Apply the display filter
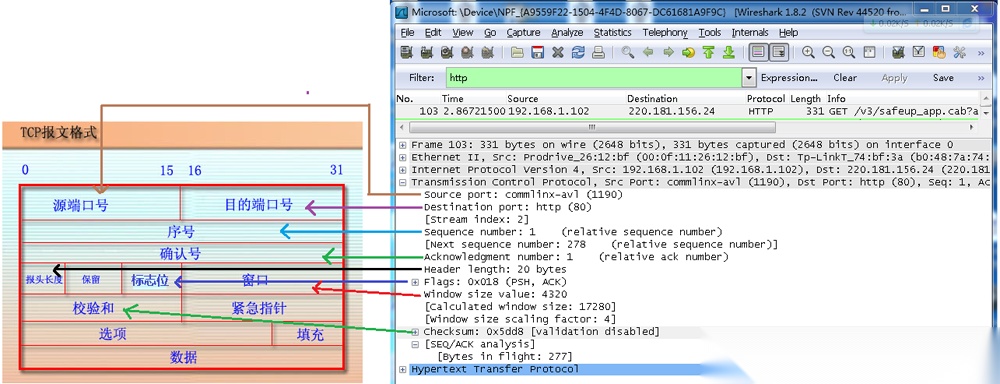This screenshot has width=1000, height=384. click(894, 78)
